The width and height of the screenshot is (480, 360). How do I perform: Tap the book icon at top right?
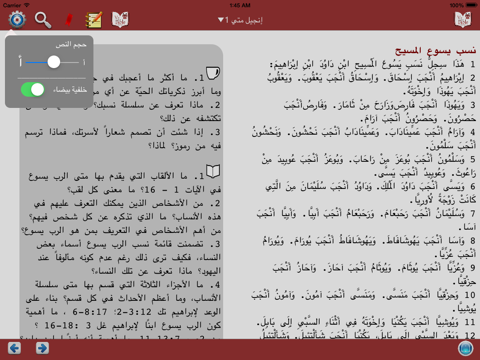[463, 20]
